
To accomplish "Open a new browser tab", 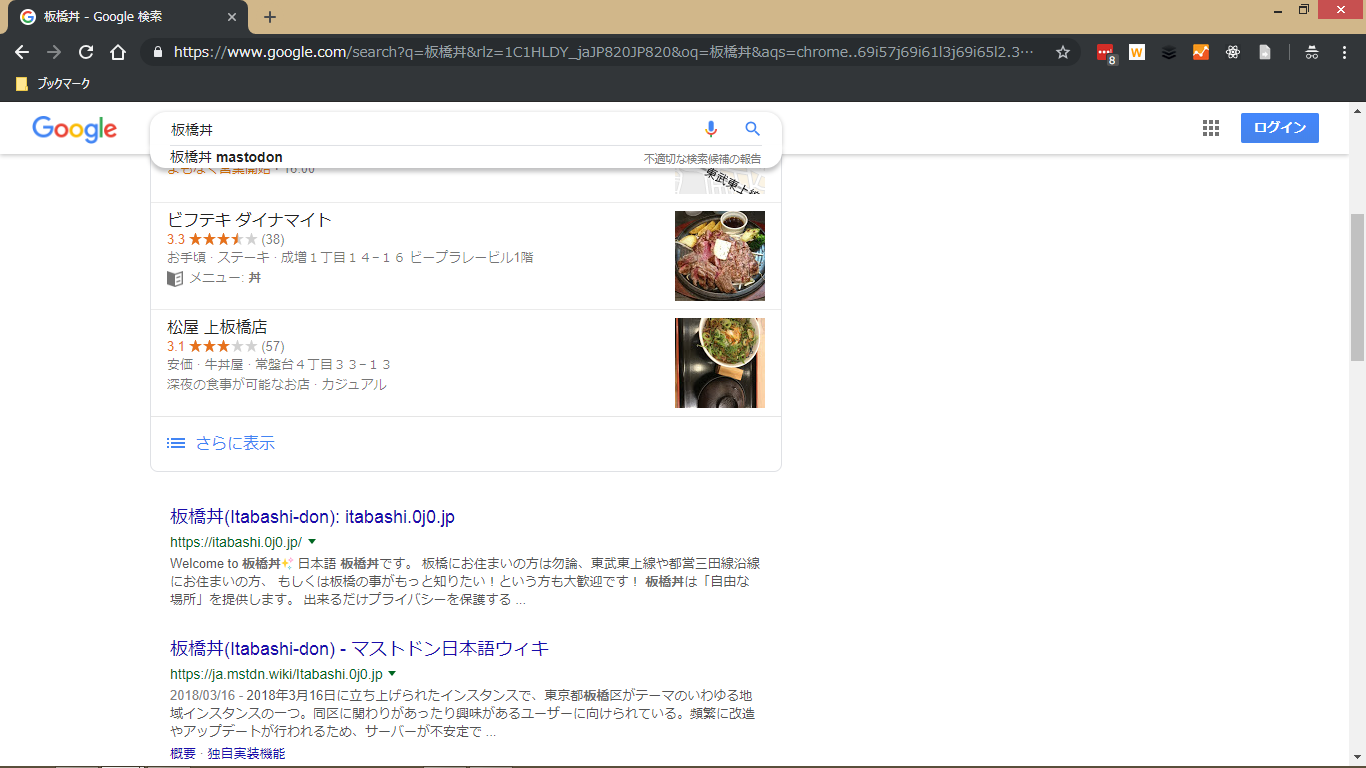I will pos(270,17).
